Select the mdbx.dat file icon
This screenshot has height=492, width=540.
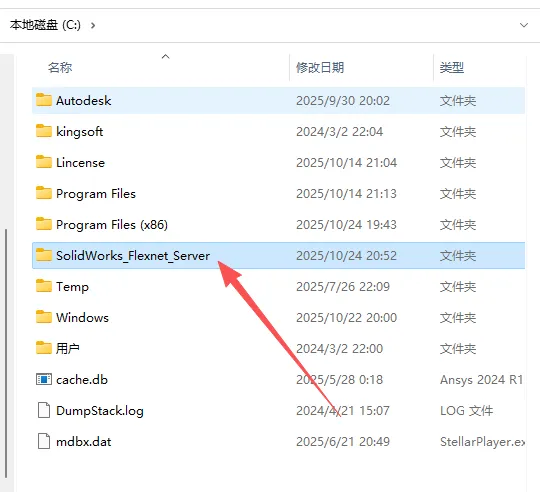(44, 441)
